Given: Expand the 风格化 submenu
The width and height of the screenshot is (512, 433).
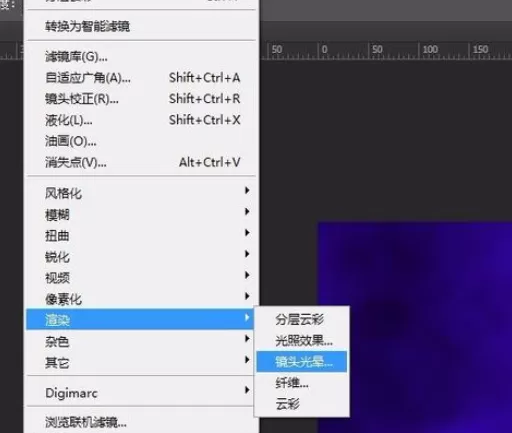Looking at the screenshot, I should 141,193.
